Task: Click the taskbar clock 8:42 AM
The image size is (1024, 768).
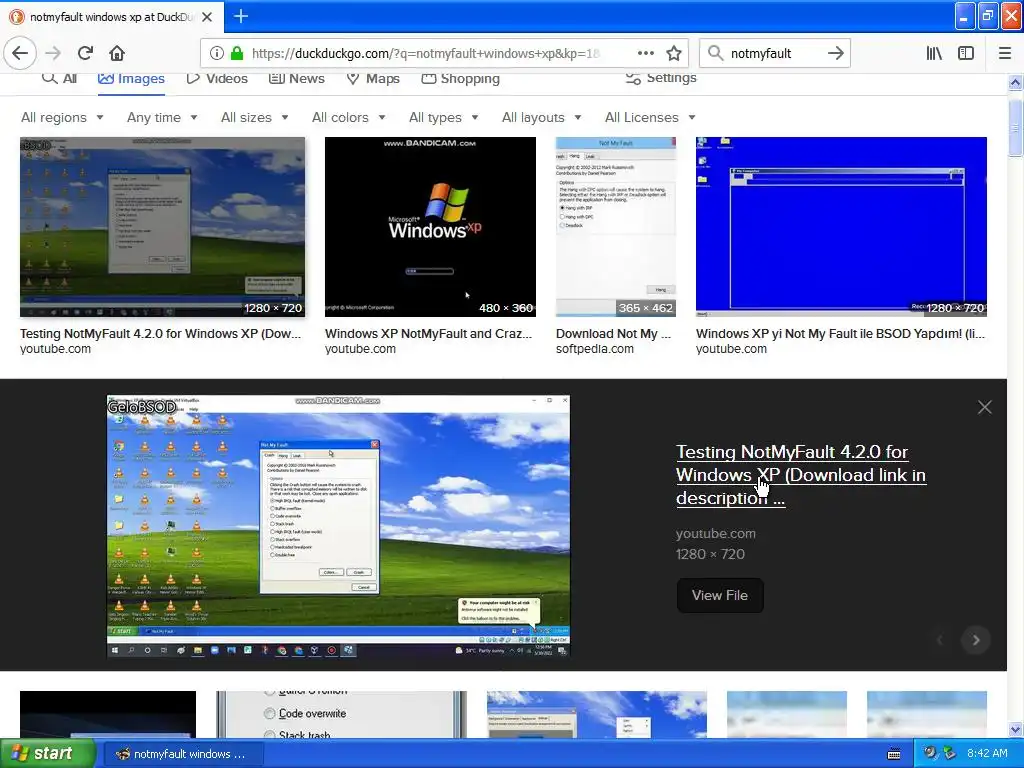Action: (x=987, y=754)
